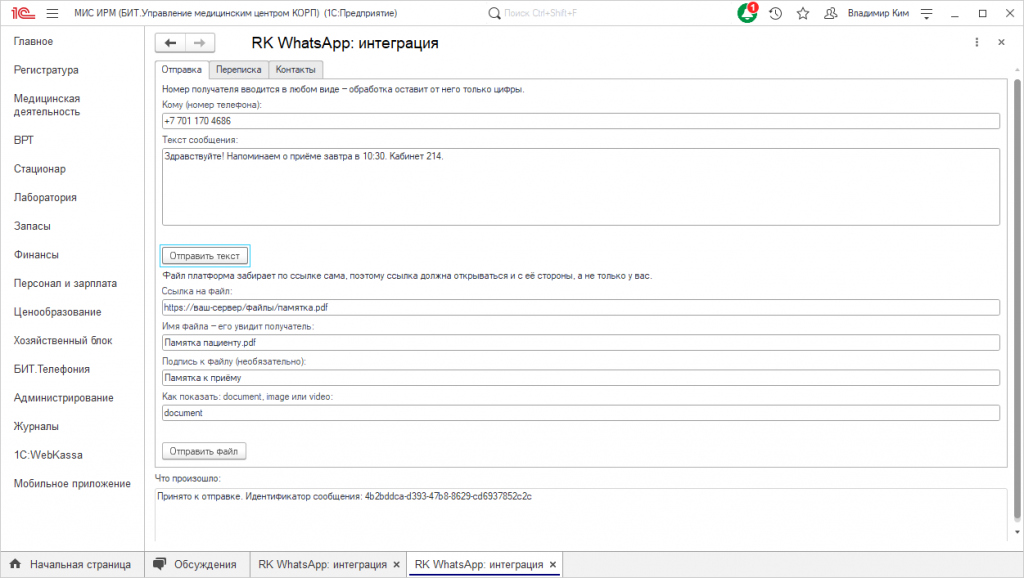Open Лаборатория section

pyautogui.click(x=45, y=198)
